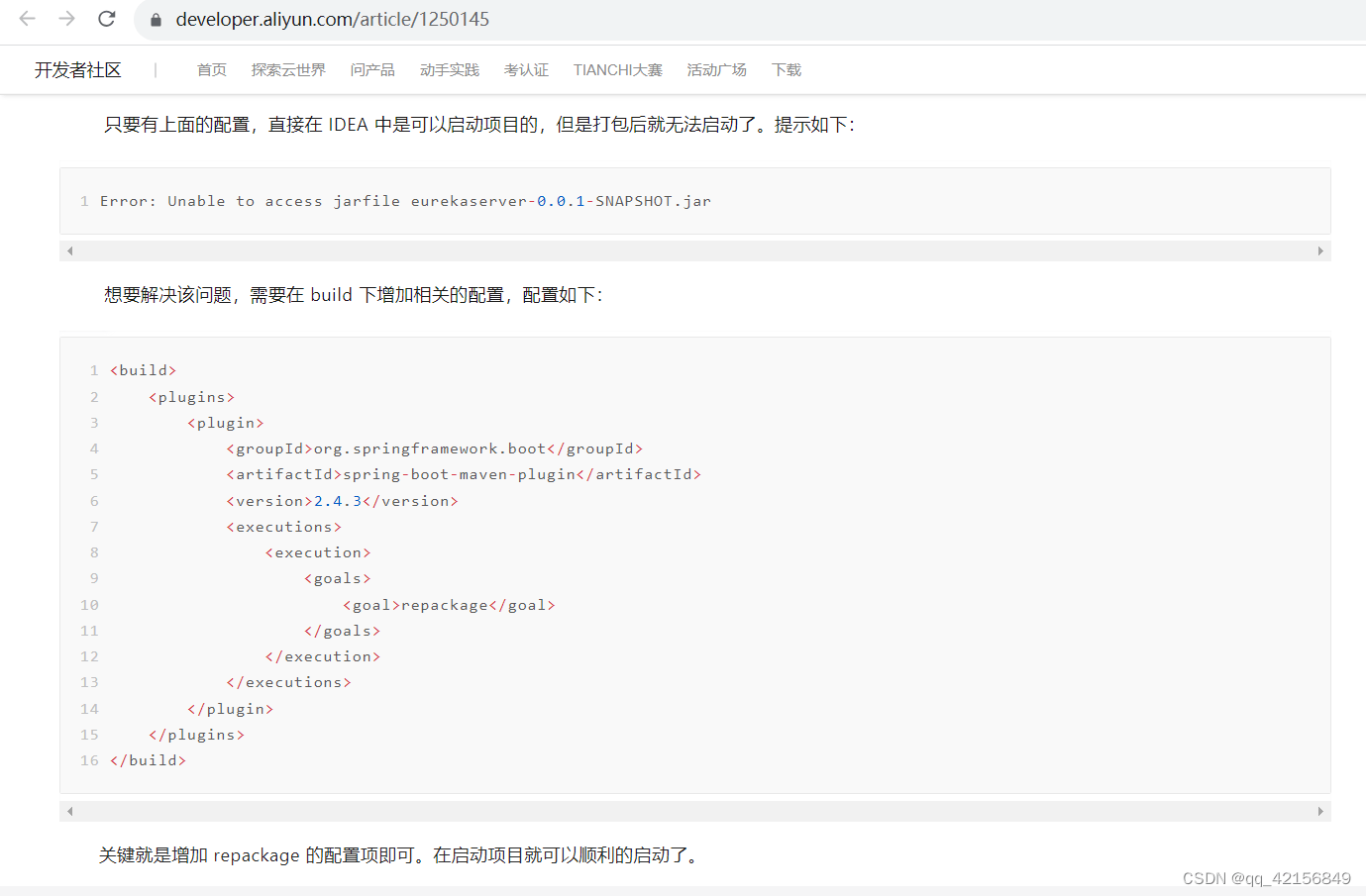
Task: Open the 问产品 navigation entry
Action: coord(371,69)
